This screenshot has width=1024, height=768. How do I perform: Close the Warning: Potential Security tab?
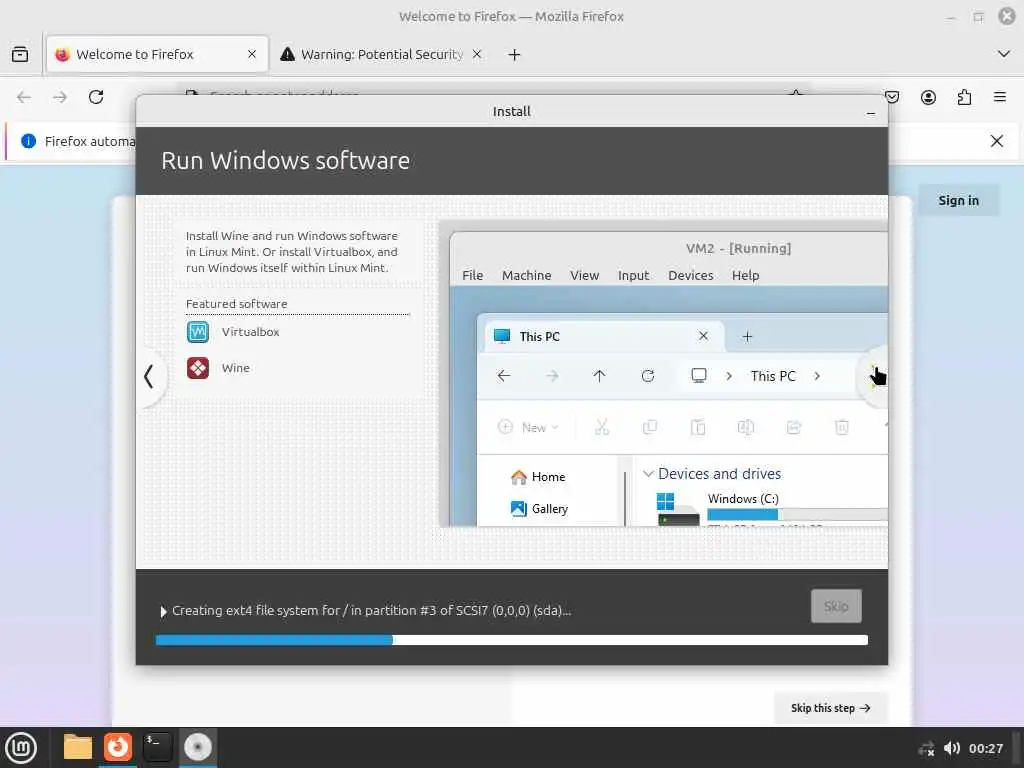tap(477, 54)
